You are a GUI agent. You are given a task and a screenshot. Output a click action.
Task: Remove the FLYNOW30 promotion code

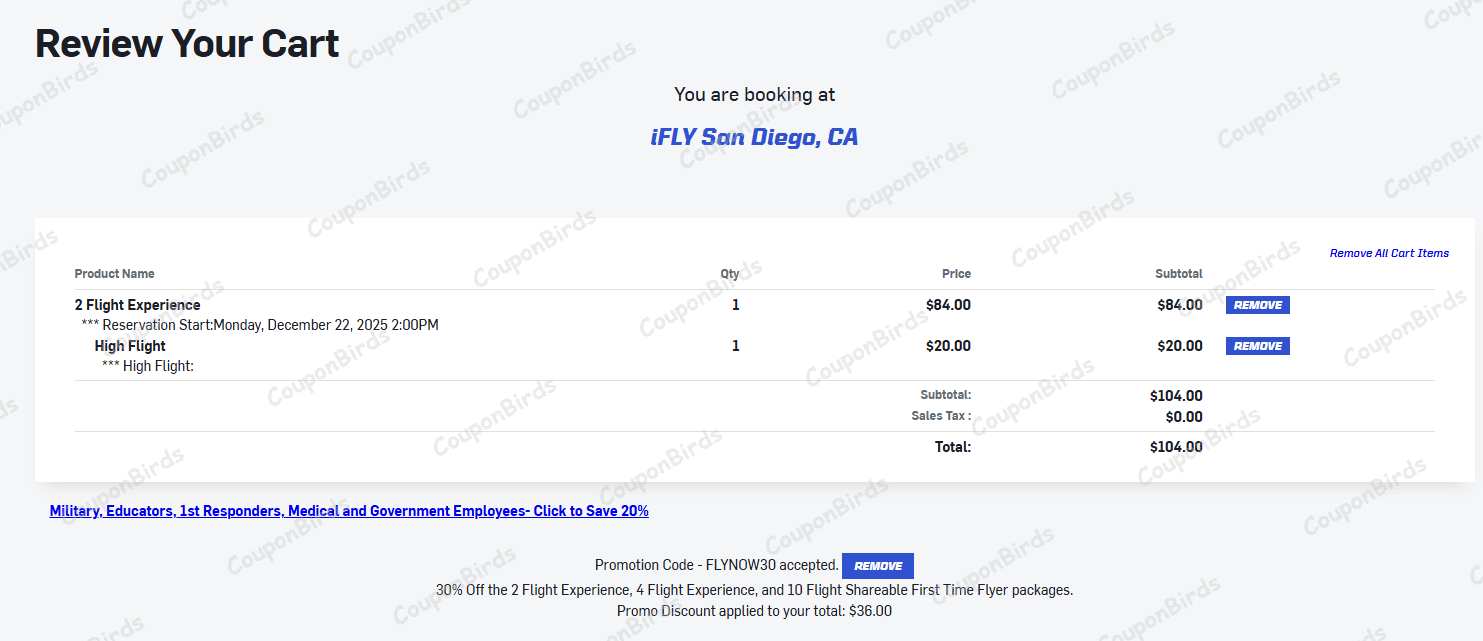coord(877,566)
